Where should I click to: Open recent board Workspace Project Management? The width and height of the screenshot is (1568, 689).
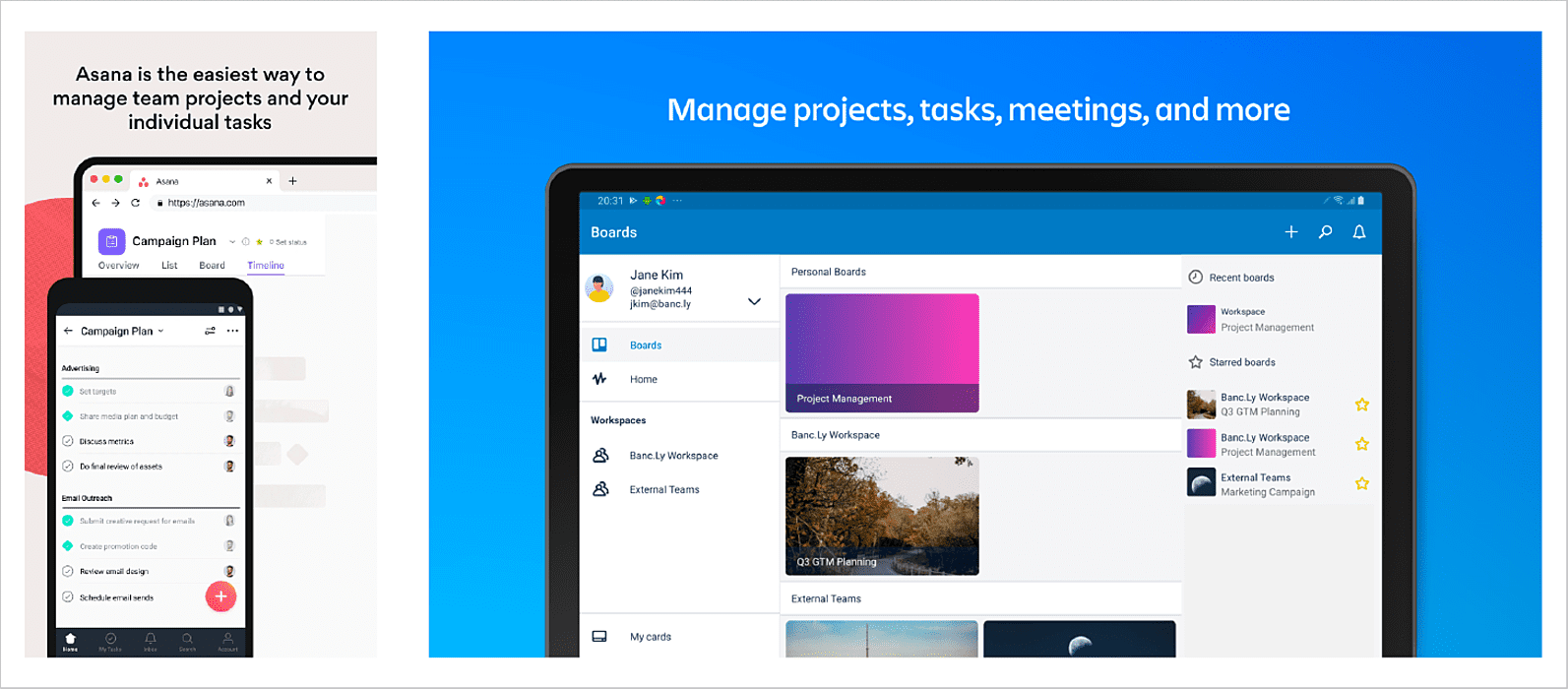click(x=1282, y=319)
